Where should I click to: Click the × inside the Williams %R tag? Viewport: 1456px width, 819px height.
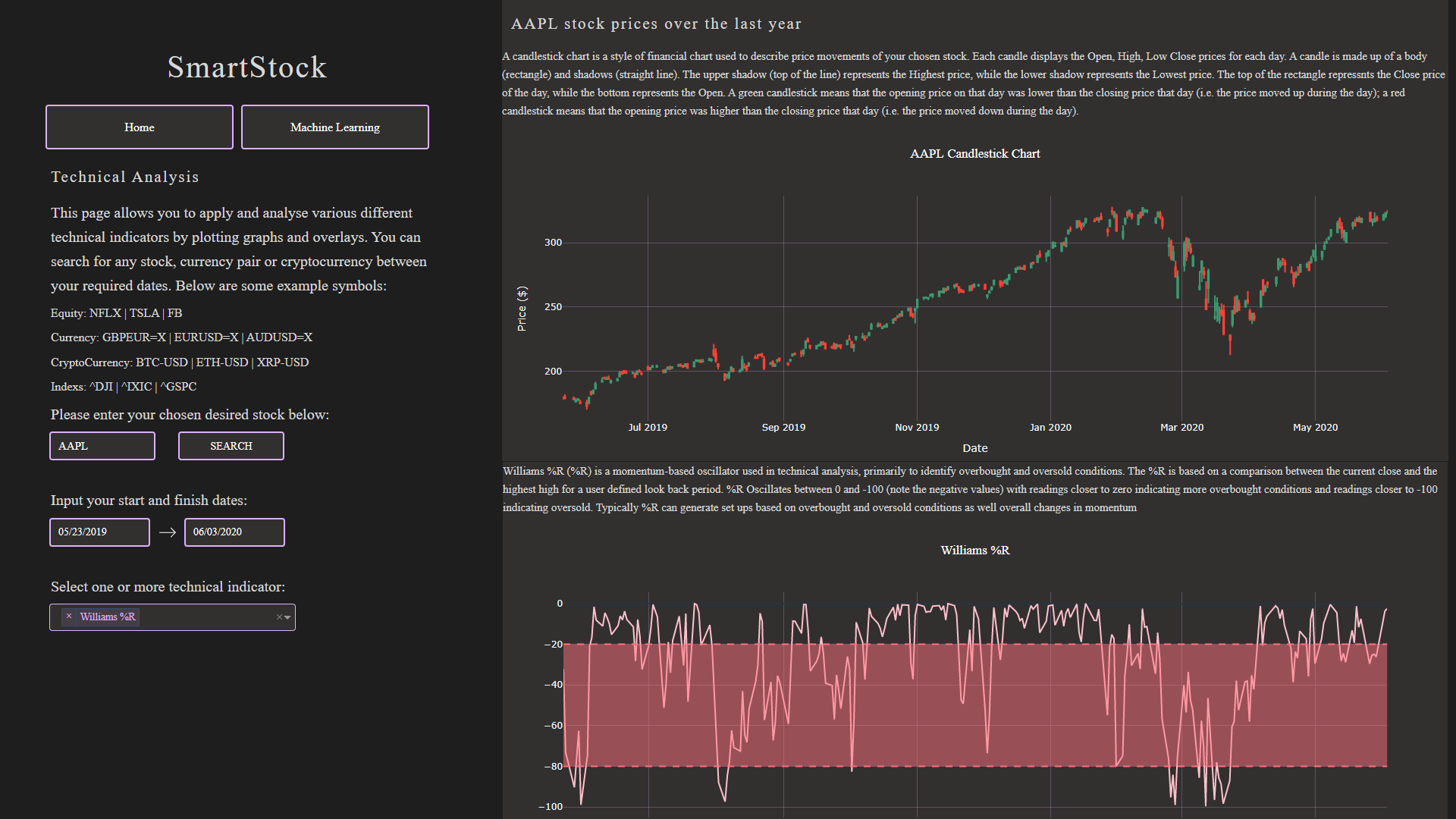(69, 617)
